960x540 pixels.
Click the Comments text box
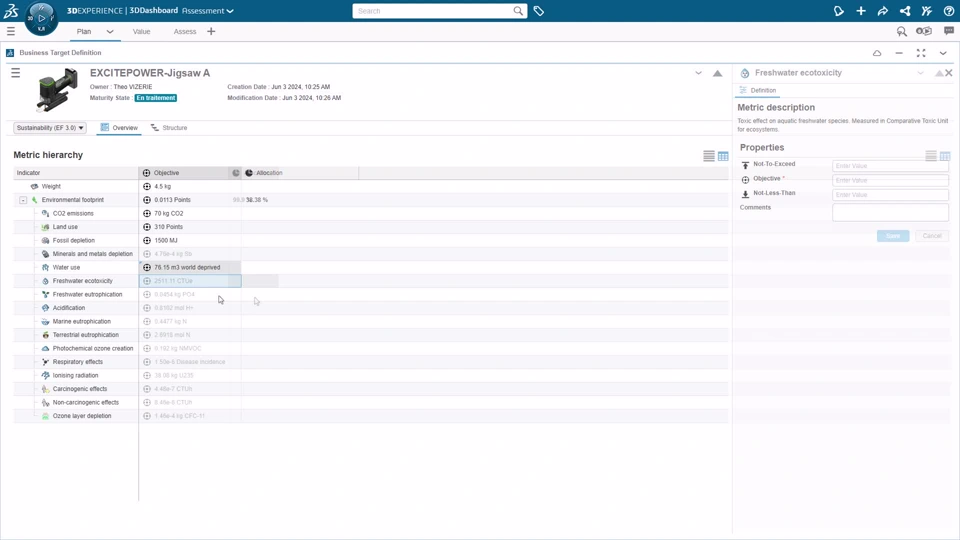[890, 212]
